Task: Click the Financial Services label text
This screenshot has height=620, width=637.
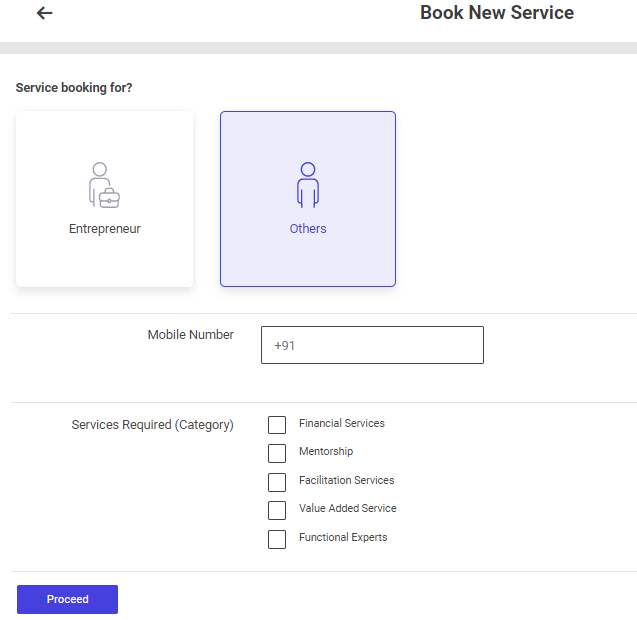Action: click(x=342, y=424)
